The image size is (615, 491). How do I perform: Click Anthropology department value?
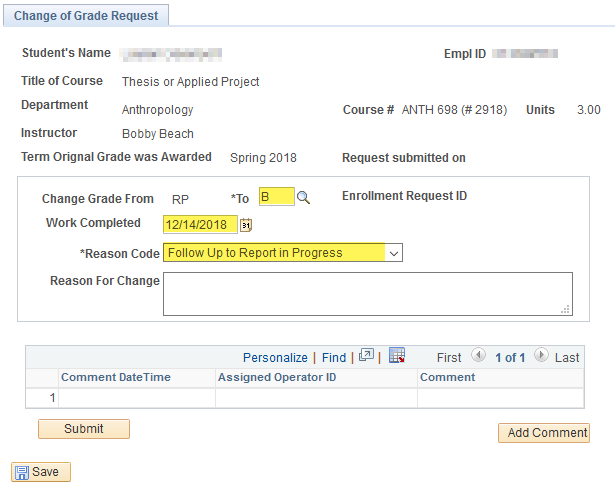point(158,110)
